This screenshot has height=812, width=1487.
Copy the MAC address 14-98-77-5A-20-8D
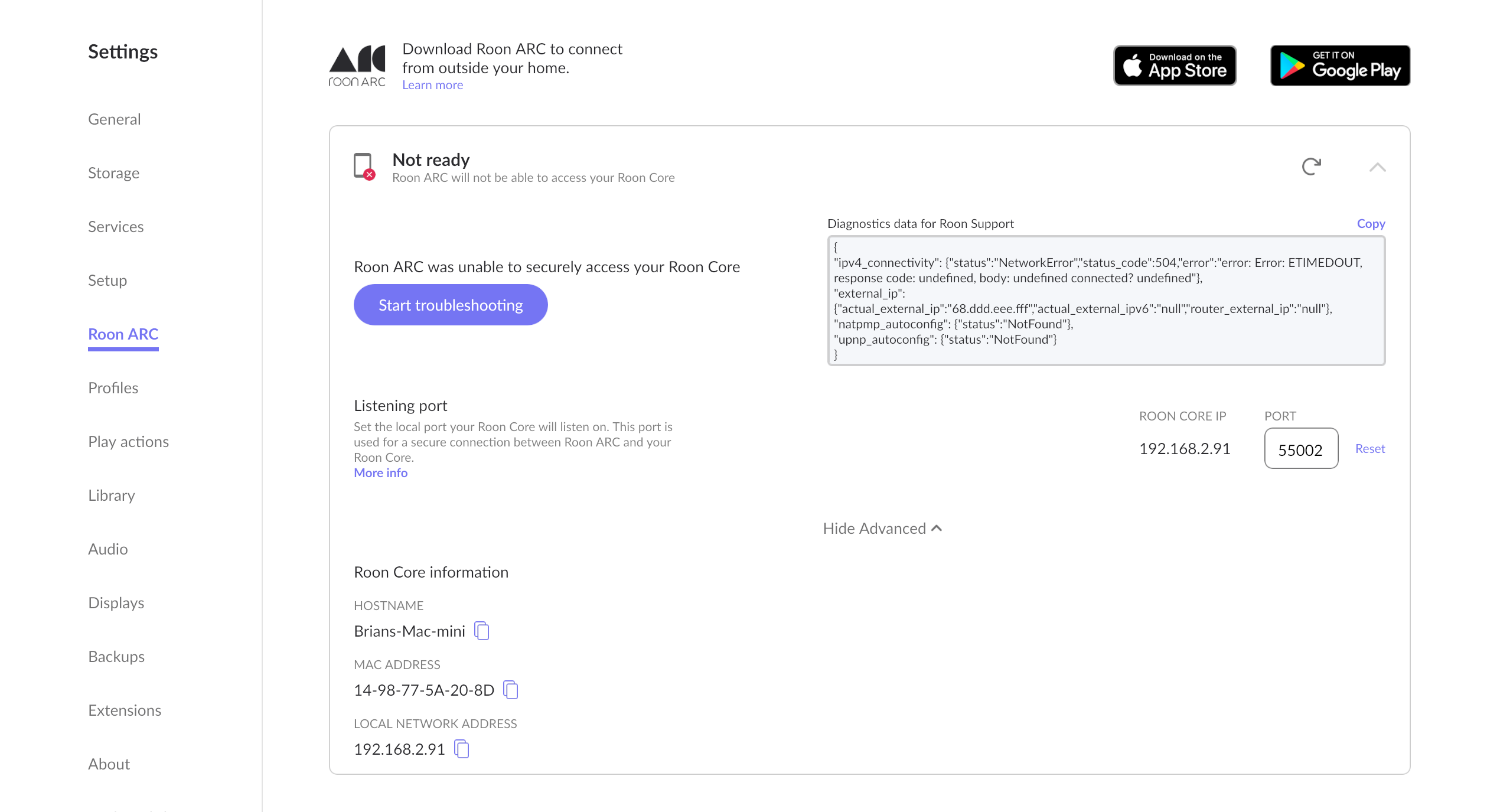[510, 690]
